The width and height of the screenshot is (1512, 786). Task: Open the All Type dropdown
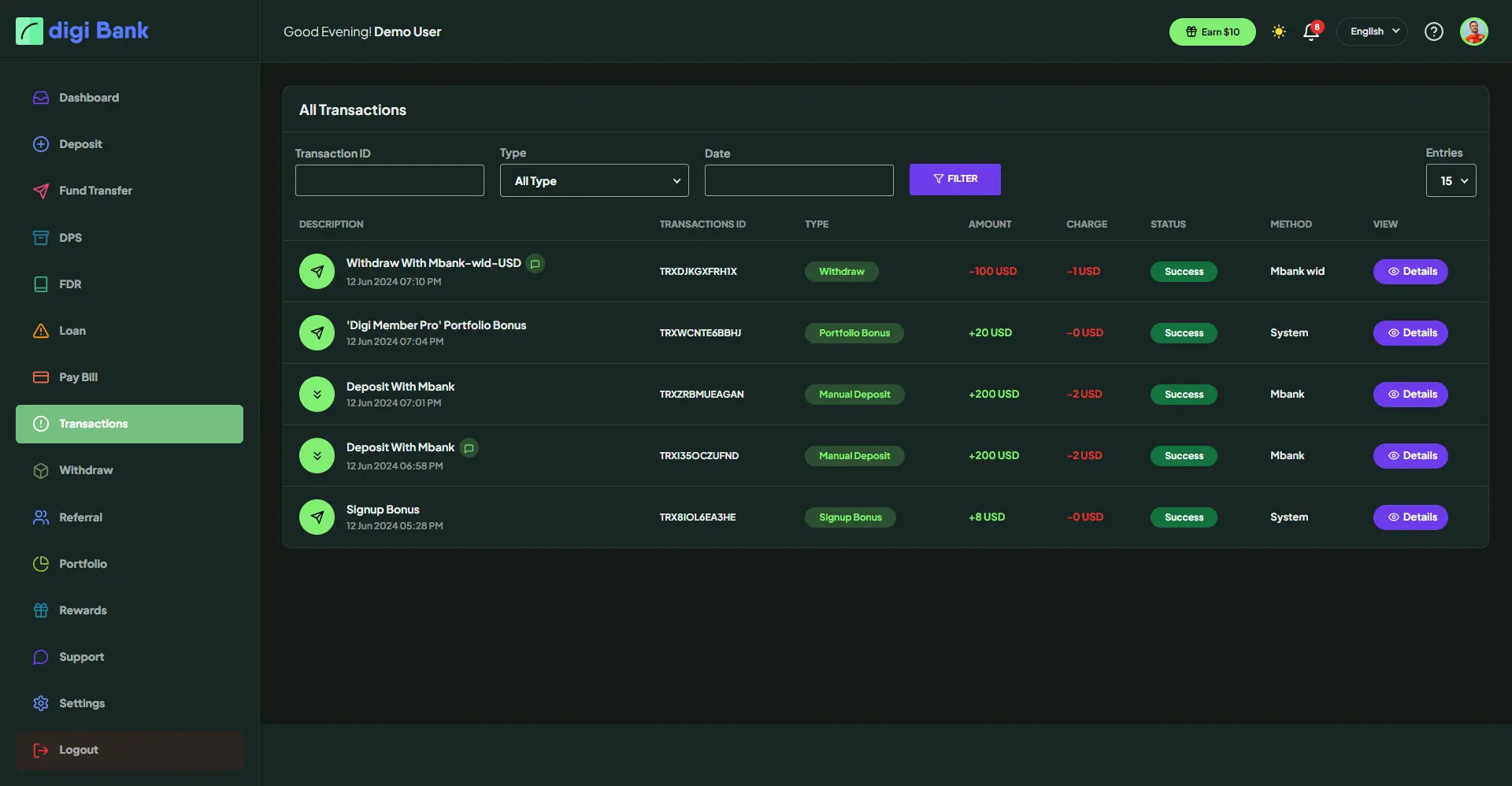595,180
